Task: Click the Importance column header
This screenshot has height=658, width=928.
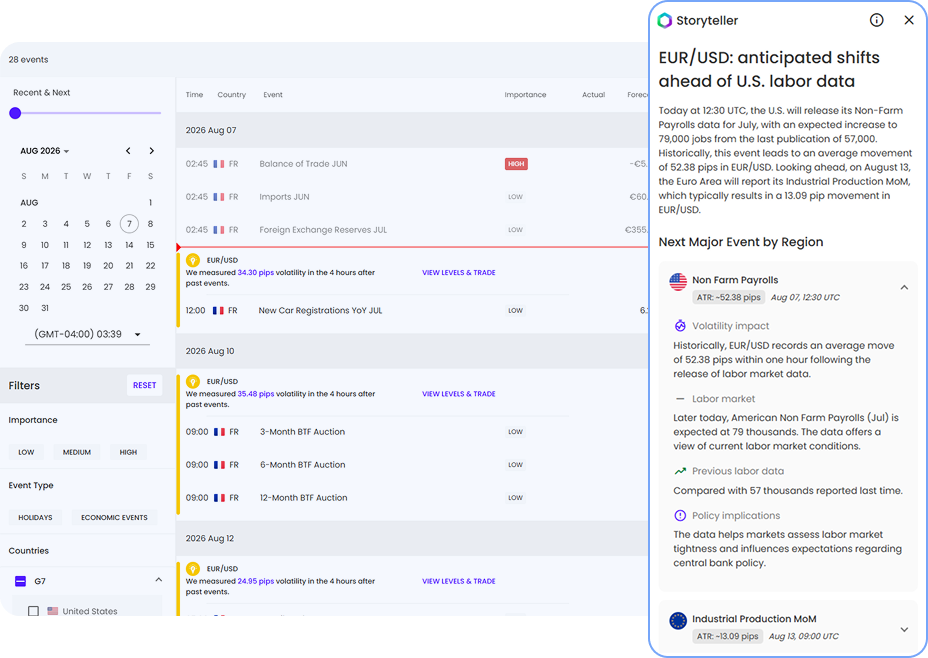Action: pos(525,95)
